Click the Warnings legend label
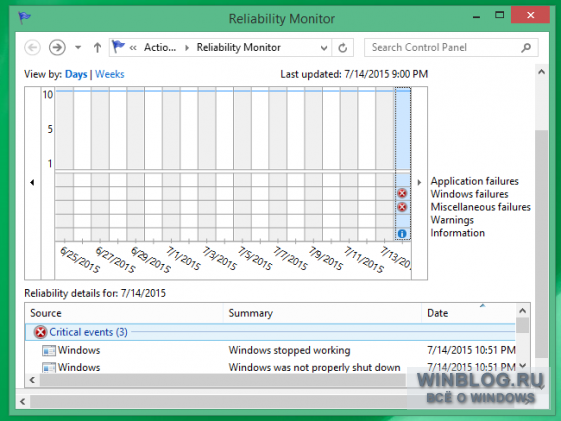Image resolution: width=561 pixels, height=421 pixels. click(452, 220)
